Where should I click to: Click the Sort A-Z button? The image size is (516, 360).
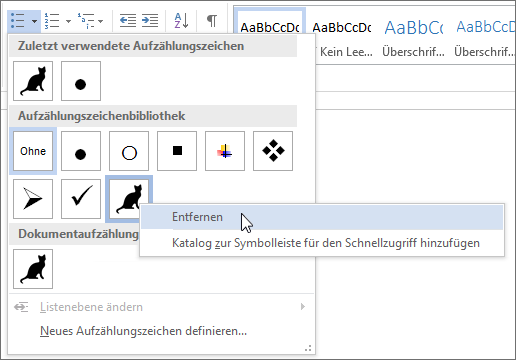point(181,21)
